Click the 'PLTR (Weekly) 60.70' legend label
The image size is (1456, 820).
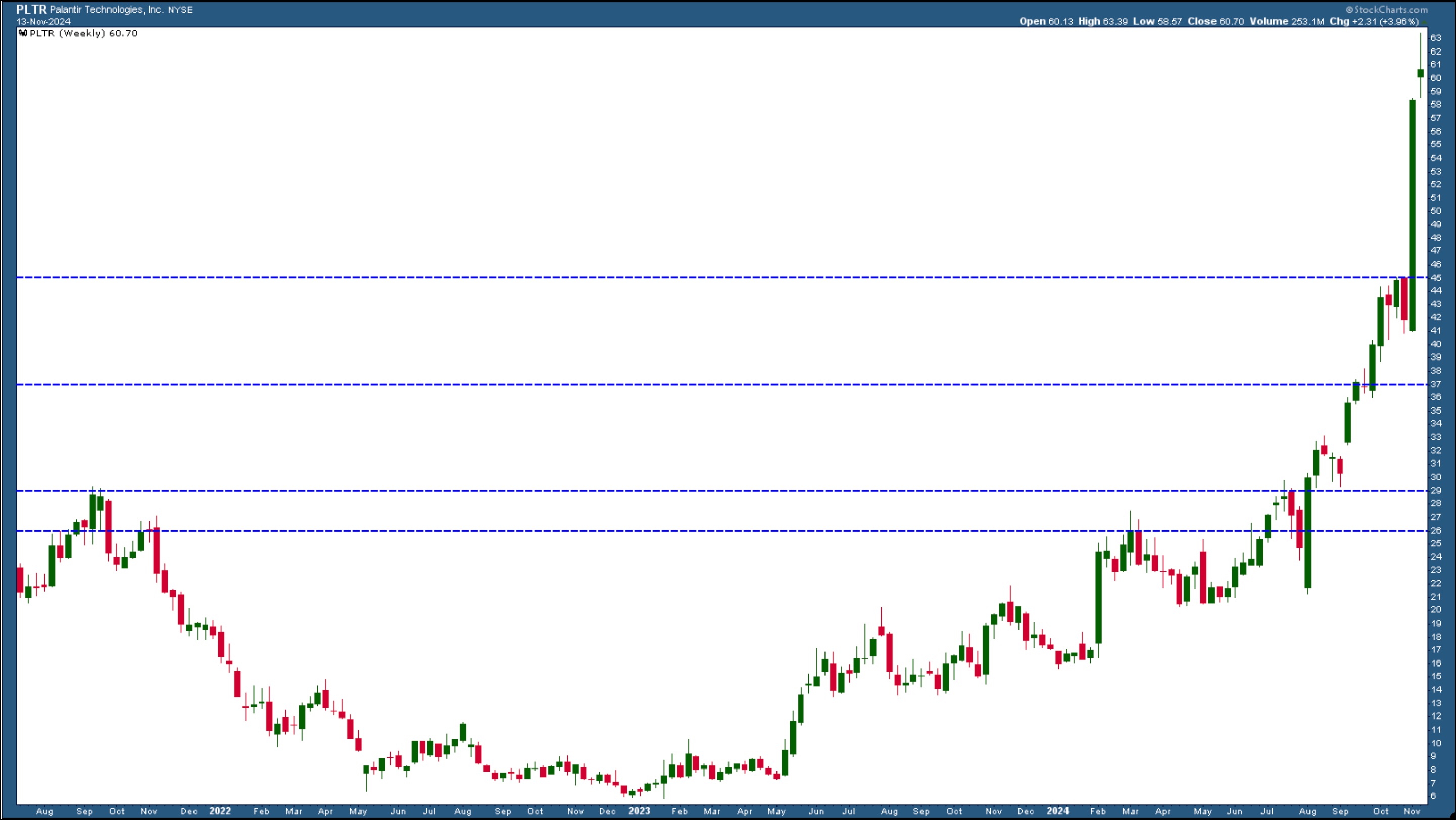click(84, 33)
